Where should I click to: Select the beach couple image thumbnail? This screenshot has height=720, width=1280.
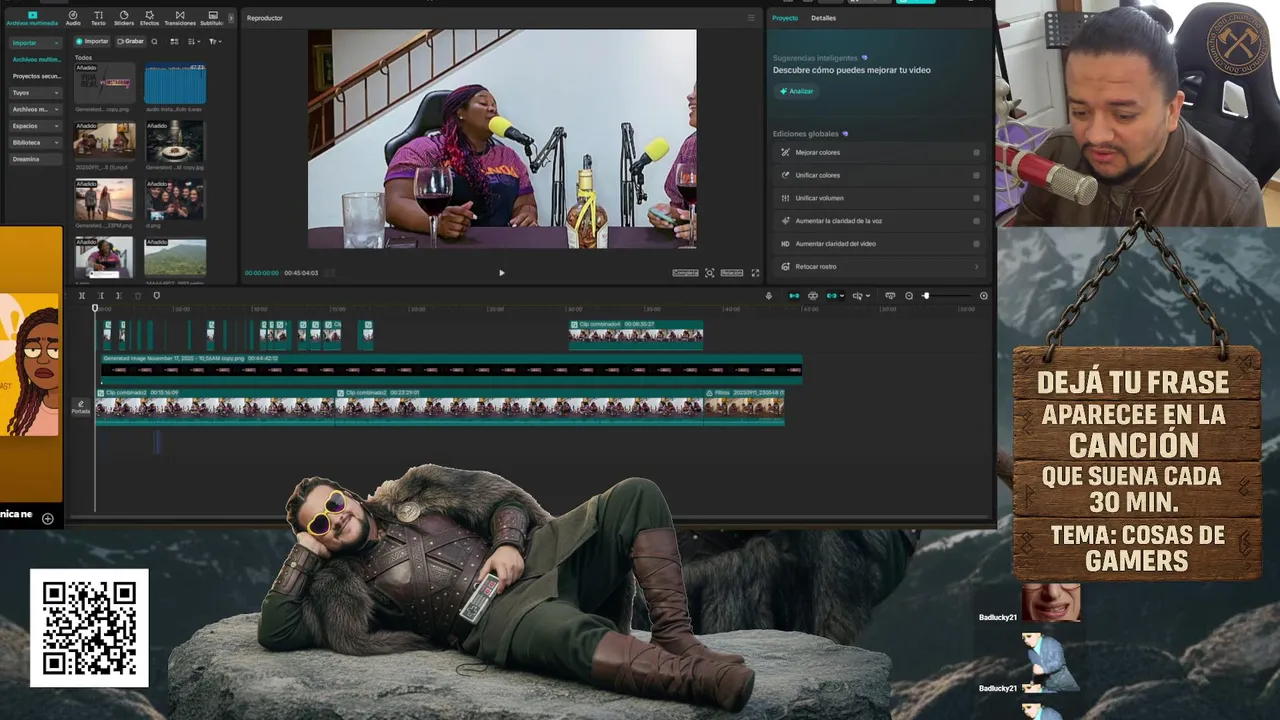pos(104,200)
